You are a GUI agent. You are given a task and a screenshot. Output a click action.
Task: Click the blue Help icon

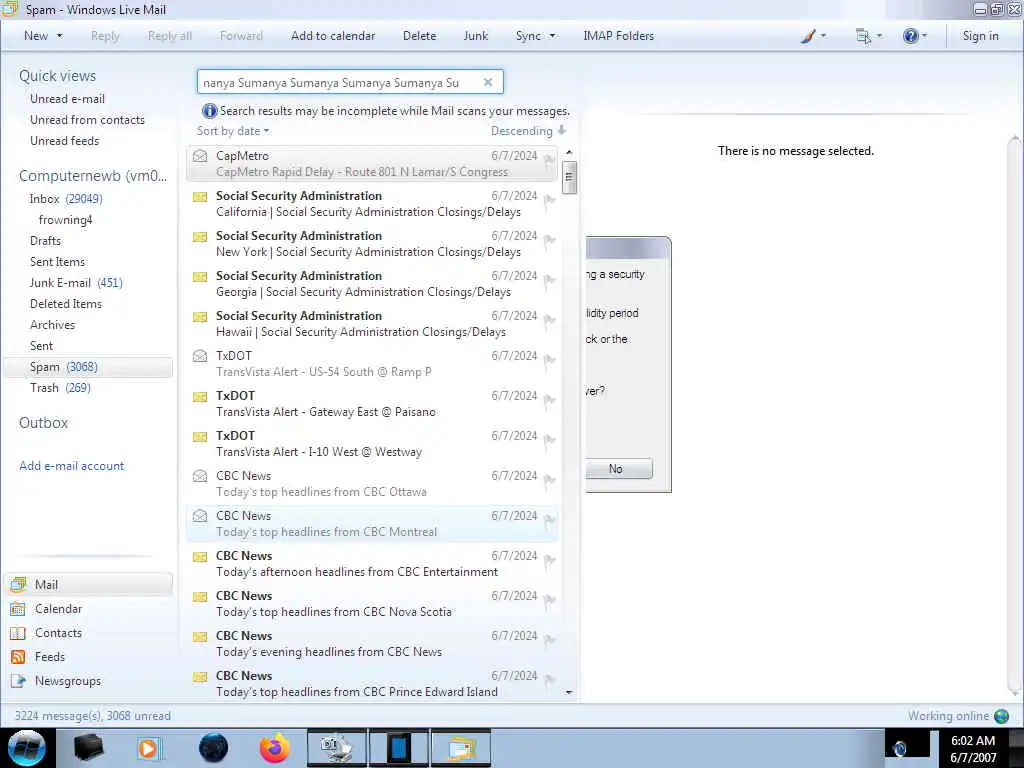[x=910, y=36]
